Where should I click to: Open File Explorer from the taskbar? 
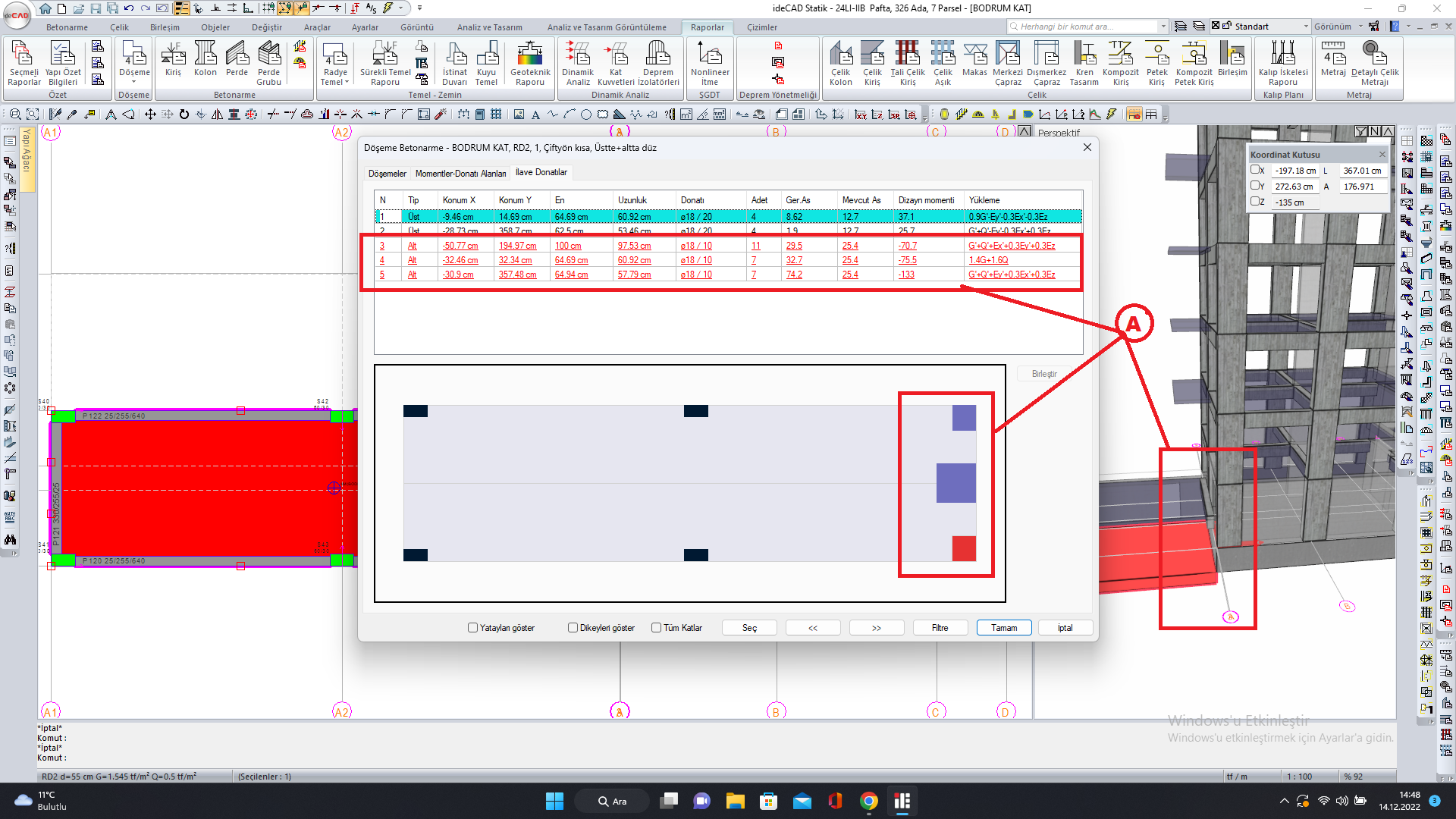[735, 801]
